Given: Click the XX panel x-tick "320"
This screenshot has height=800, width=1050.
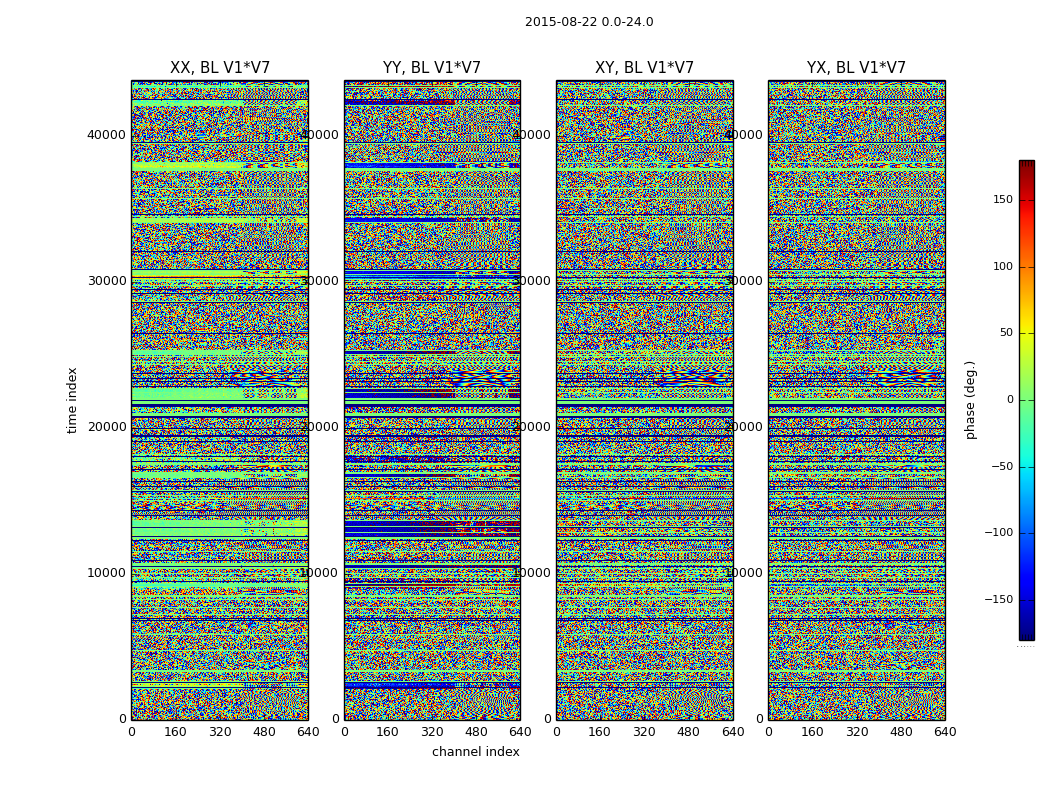Looking at the screenshot, I should pyautogui.click(x=220, y=732).
